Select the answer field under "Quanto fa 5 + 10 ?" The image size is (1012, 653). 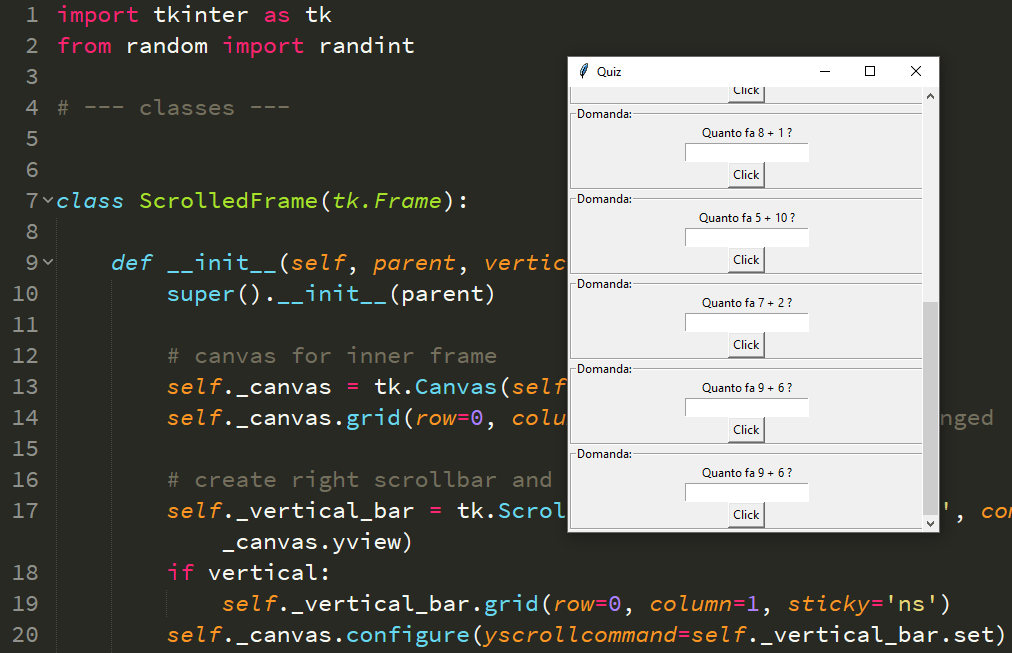tap(746, 237)
